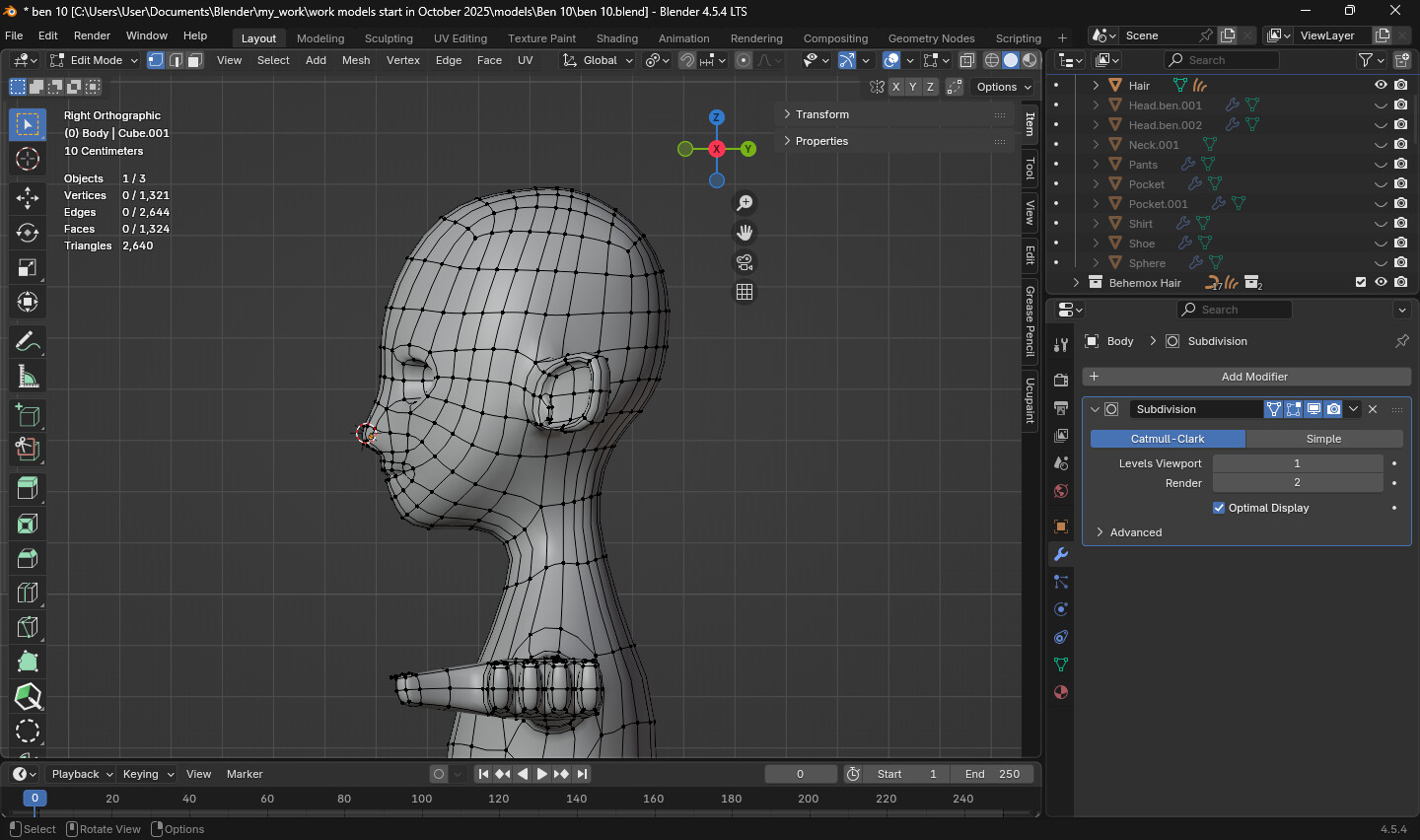
Task: Click the End frame field
Action: [993, 774]
